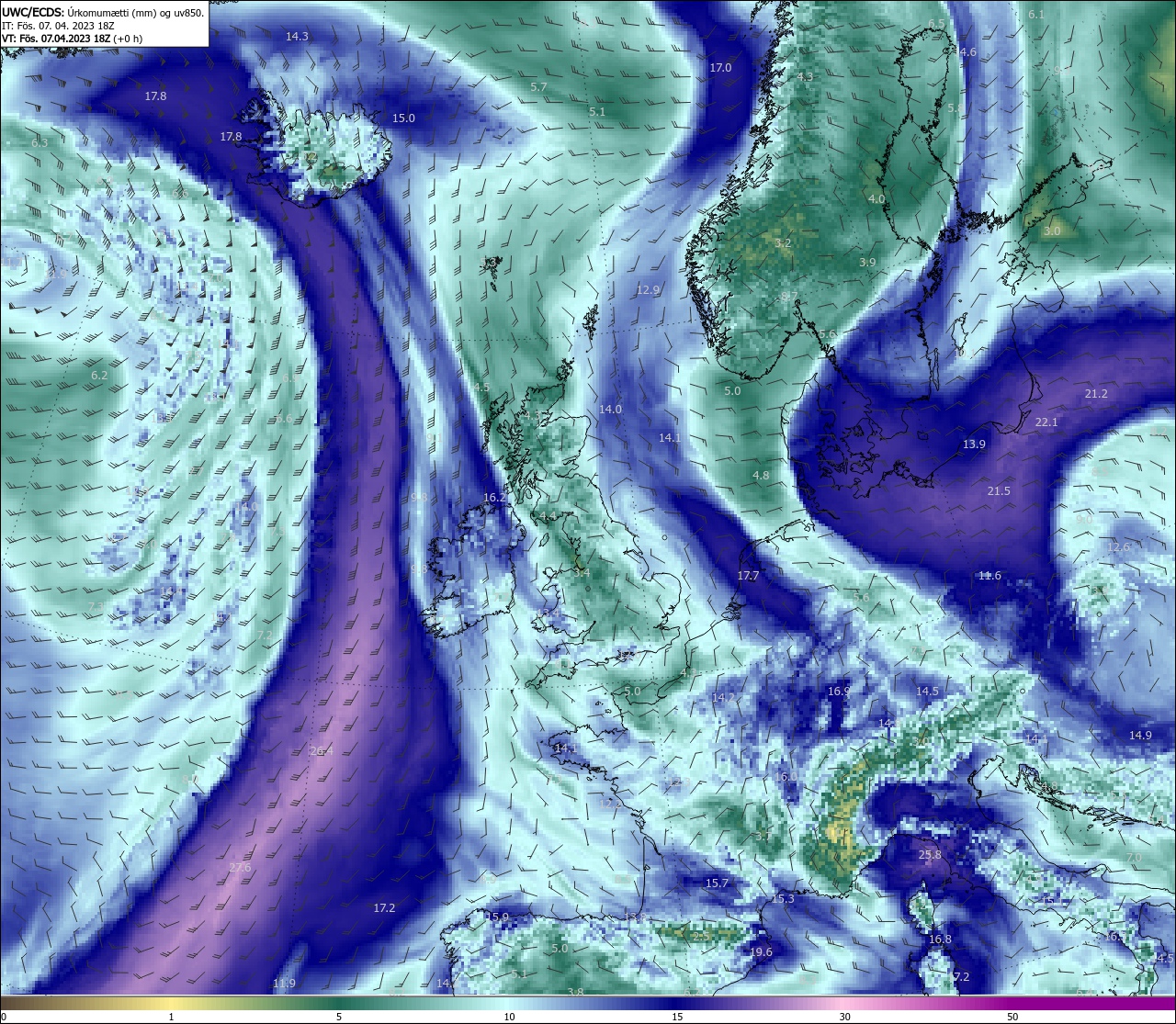Screen dimensions: 1176x1024
Task: Click the 15.7 value label
Action: pyautogui.click(x=717, y=883)
